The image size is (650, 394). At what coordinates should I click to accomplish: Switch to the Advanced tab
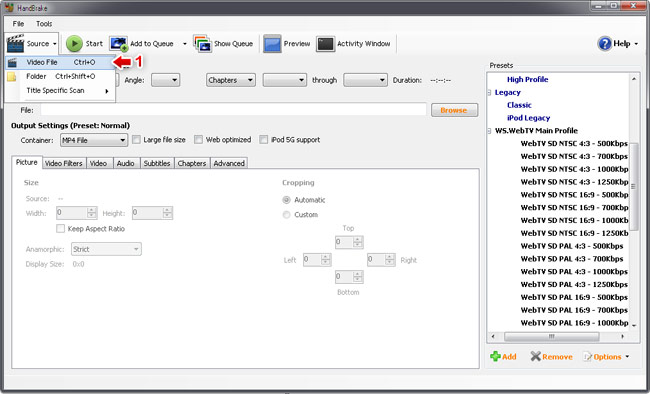point(229,163)
